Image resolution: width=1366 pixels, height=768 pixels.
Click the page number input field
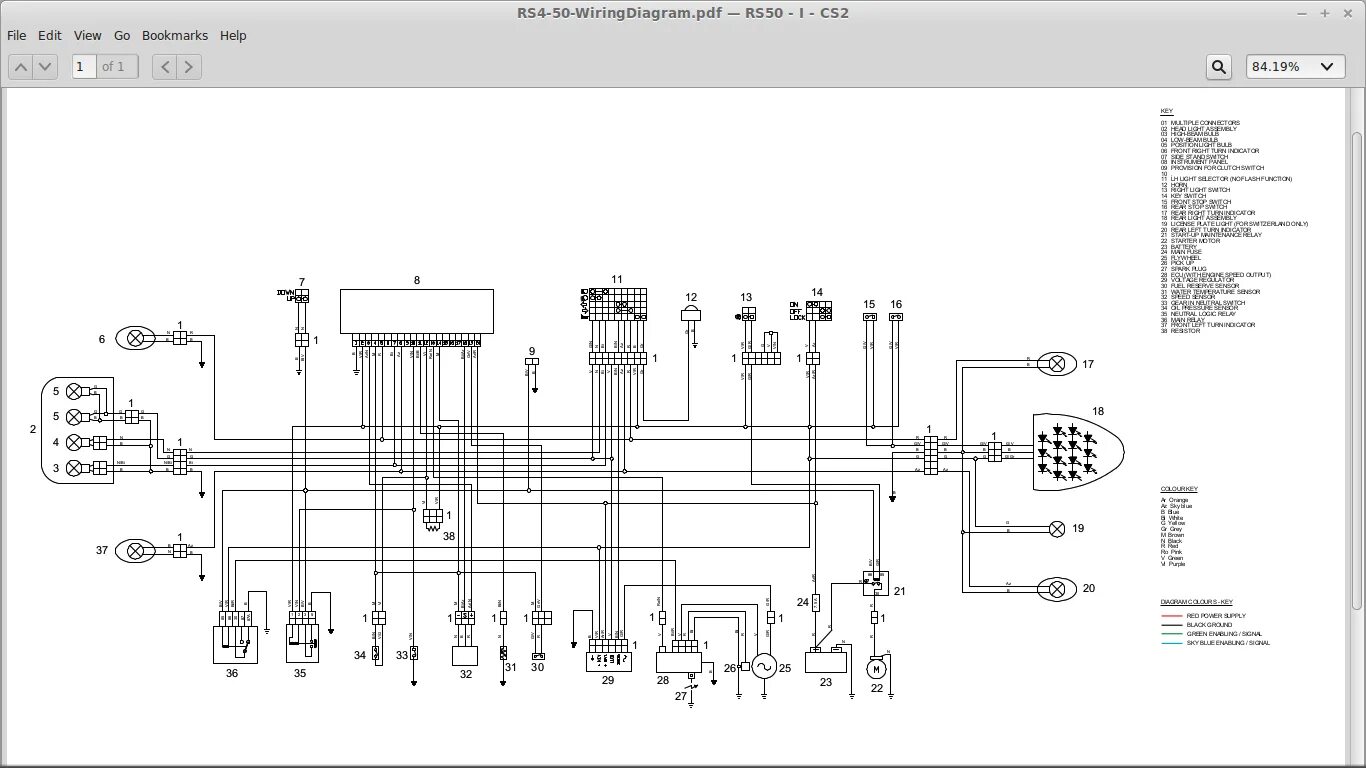[x=84, y=67]
